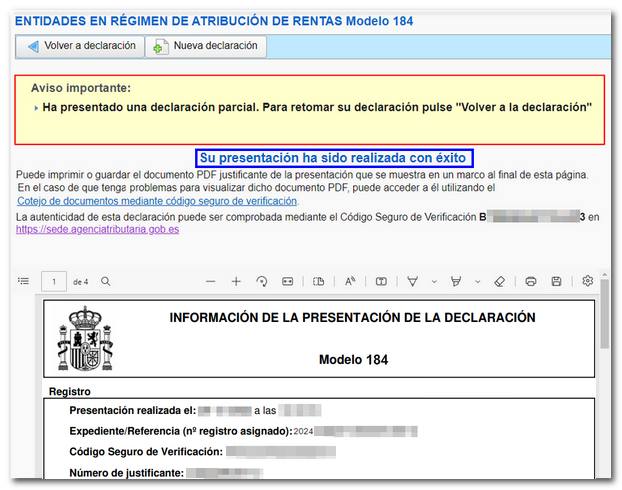Viewport: 622px width, 490px height.
Task: Select the draw pen tool
Action: pos(412,282)
